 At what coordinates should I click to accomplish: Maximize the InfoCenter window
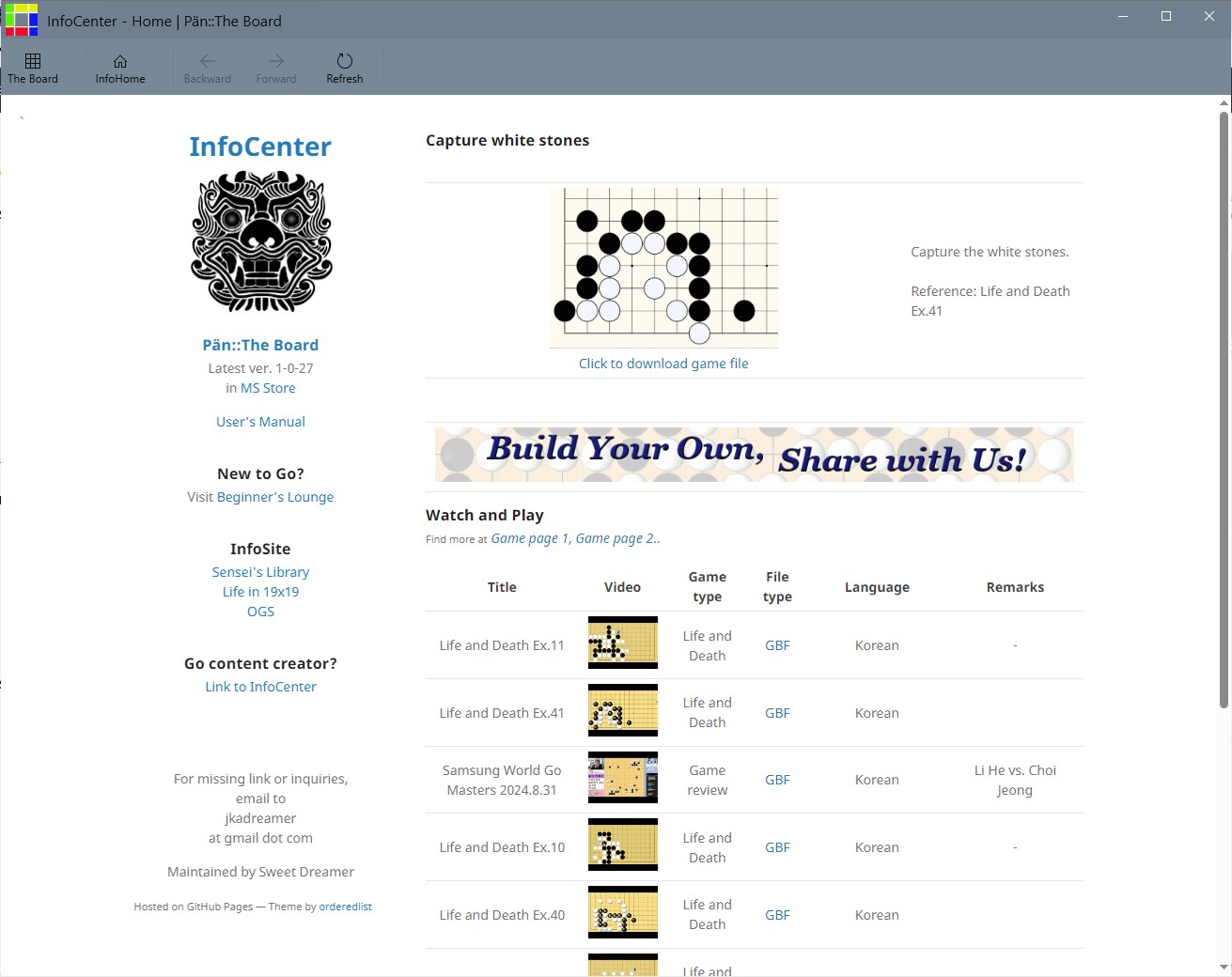[x=1166, y=16]
